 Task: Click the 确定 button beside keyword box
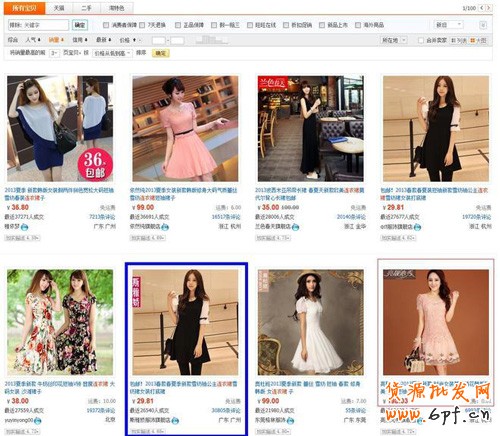(x=80, y=25)
